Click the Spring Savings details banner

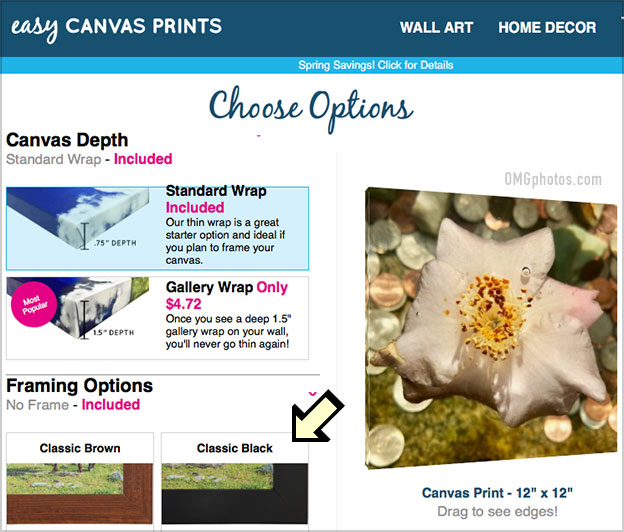point(376,65)
